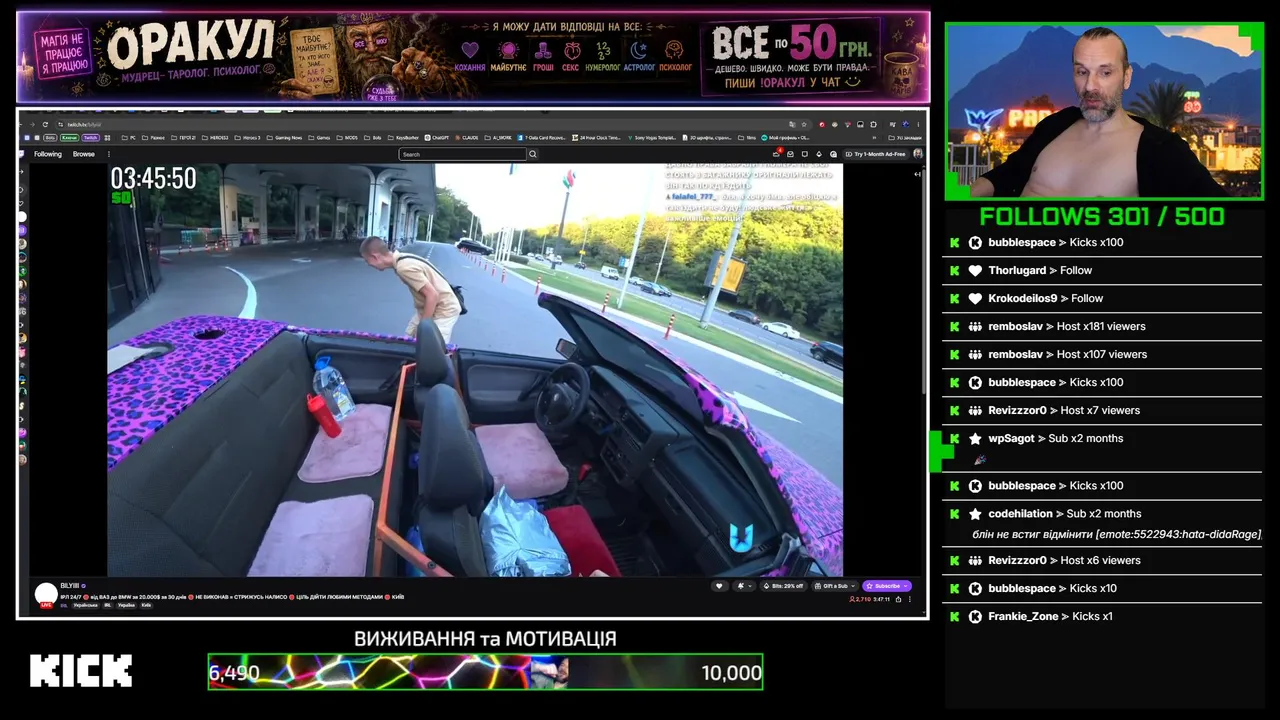Click the stream timer 03:45:50
This screenshot has height=720, width=1280.
click(x=153, y=178)
